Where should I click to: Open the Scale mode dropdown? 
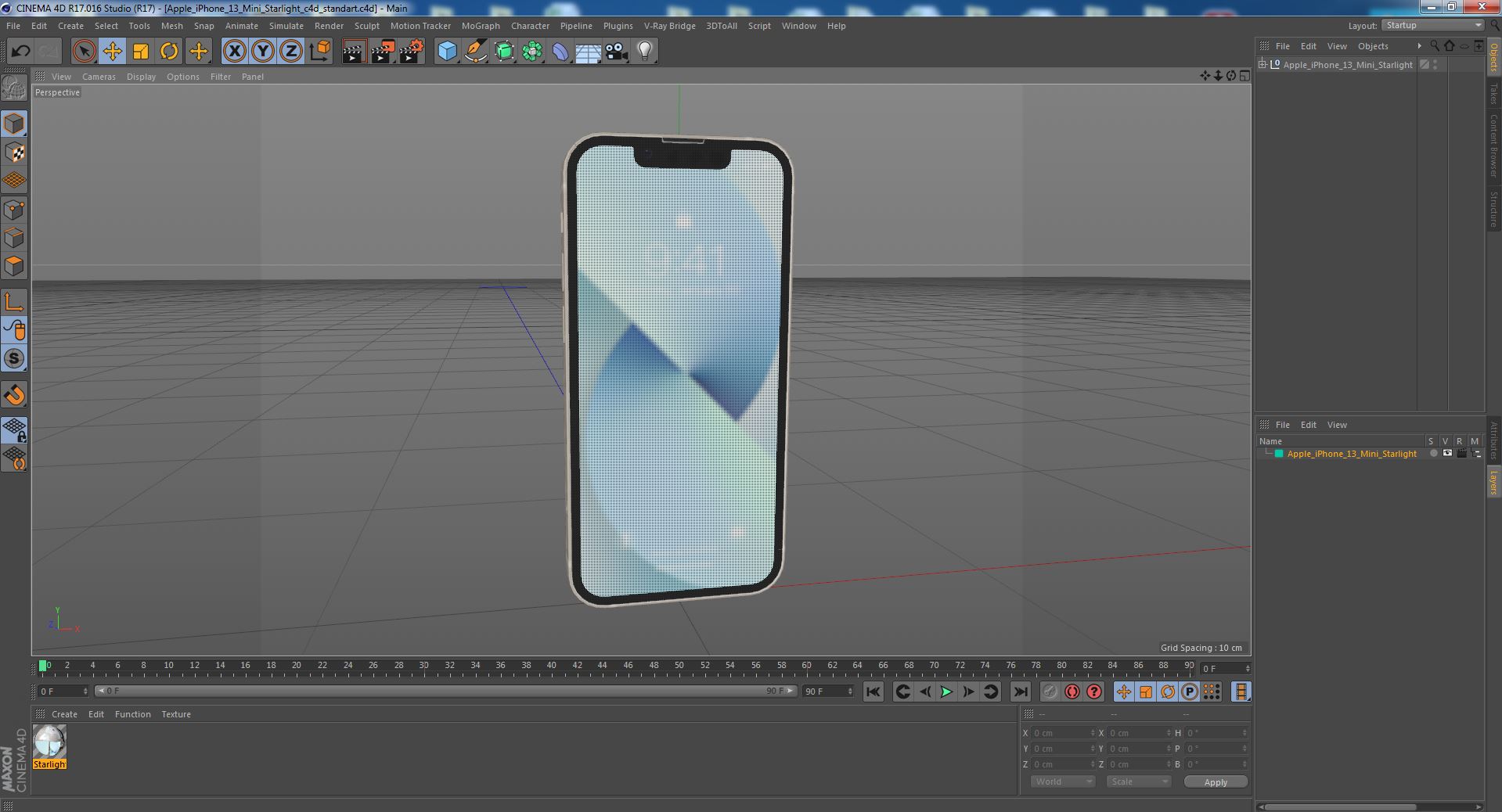pyautogui.click(x=1138, y=781)
